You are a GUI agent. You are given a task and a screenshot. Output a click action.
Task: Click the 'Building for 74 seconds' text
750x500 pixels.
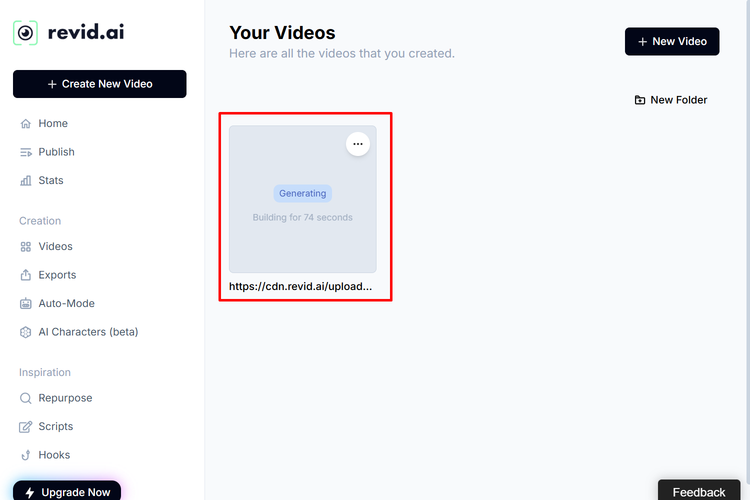click(x=303, y=218)
